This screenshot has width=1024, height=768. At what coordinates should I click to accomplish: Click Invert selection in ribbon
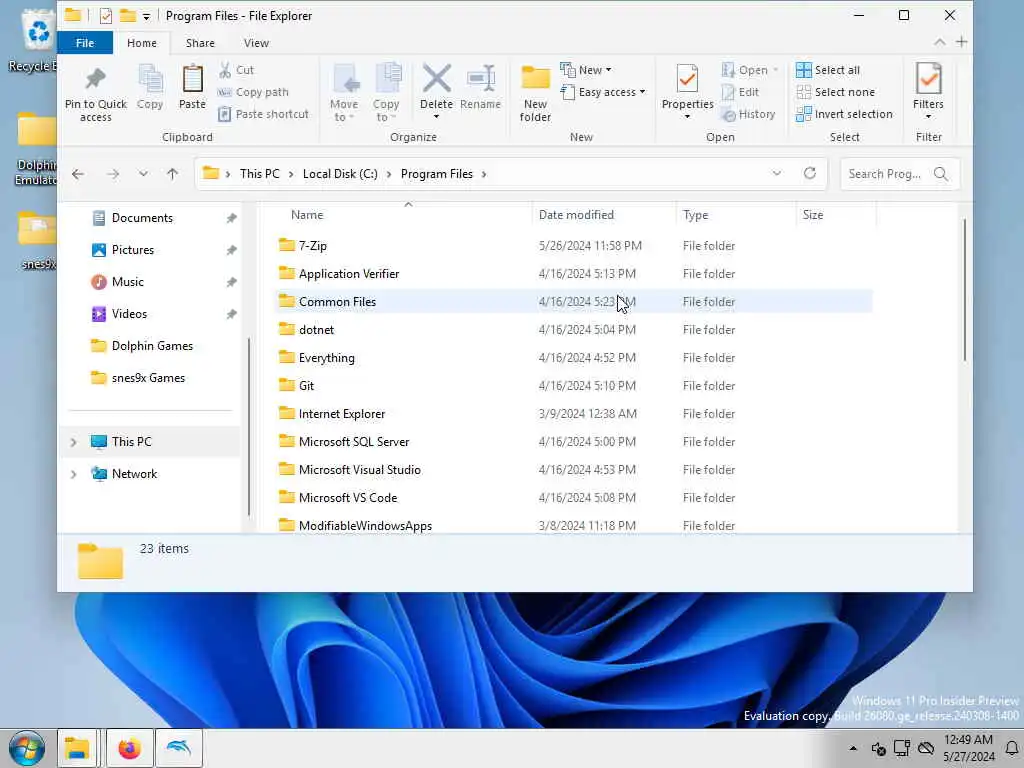tap(844, 114)
